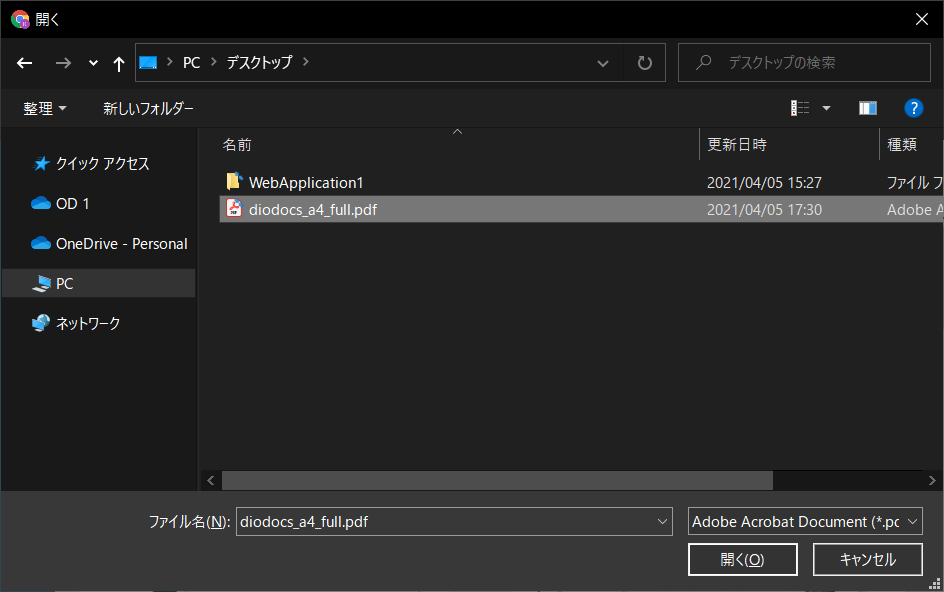Go forward with the right arrow
The image size is (944, 592).
(63, 63)
